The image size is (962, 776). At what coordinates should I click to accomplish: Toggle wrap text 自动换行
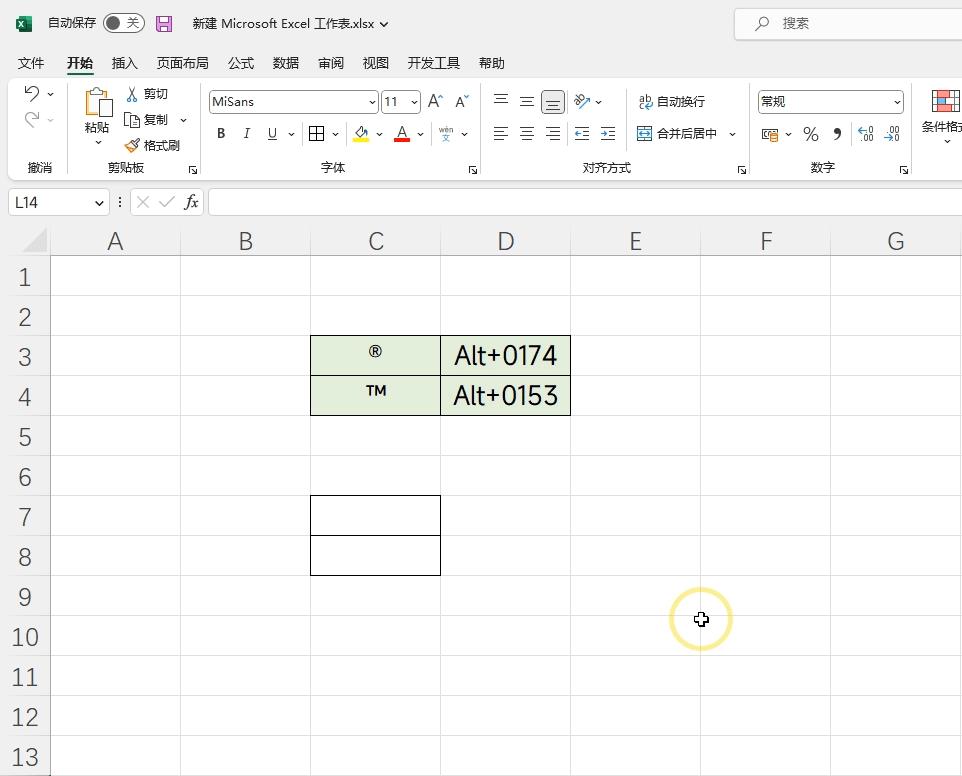672,102
